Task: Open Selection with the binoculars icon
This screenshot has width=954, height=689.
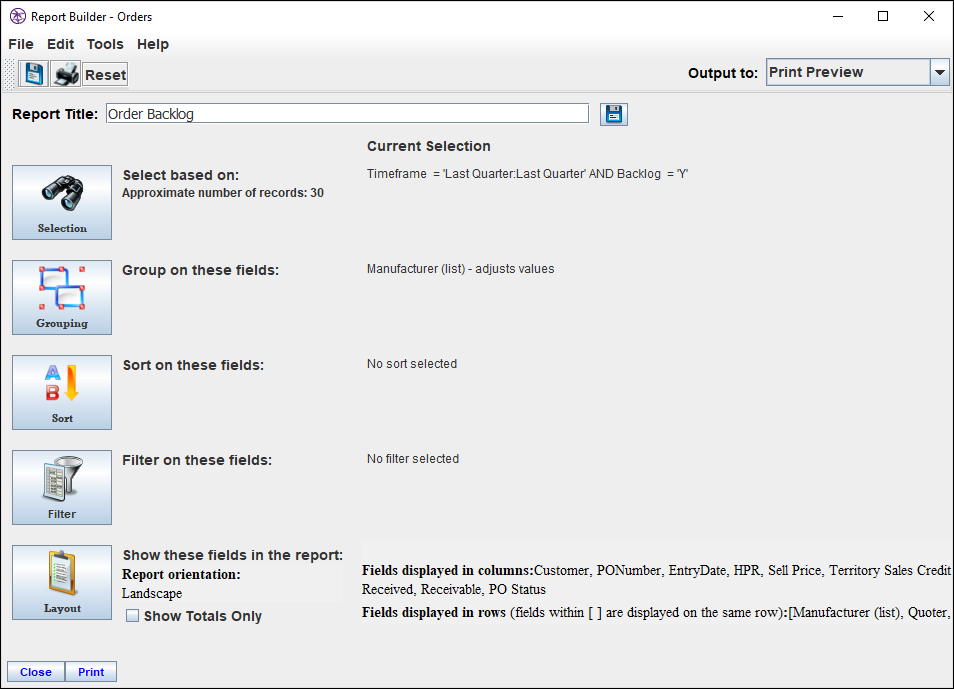Action: tap(62, 202)
